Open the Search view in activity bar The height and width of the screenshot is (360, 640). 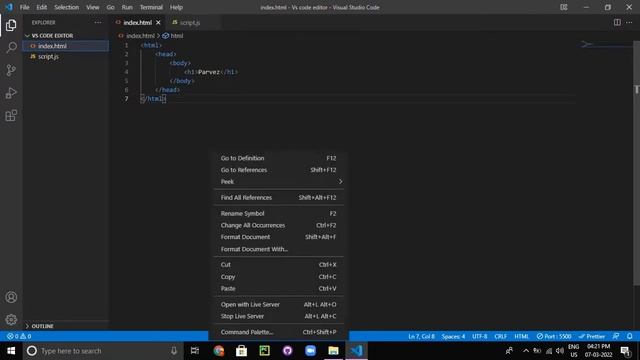pyautogui.click(x=11, y=47)
